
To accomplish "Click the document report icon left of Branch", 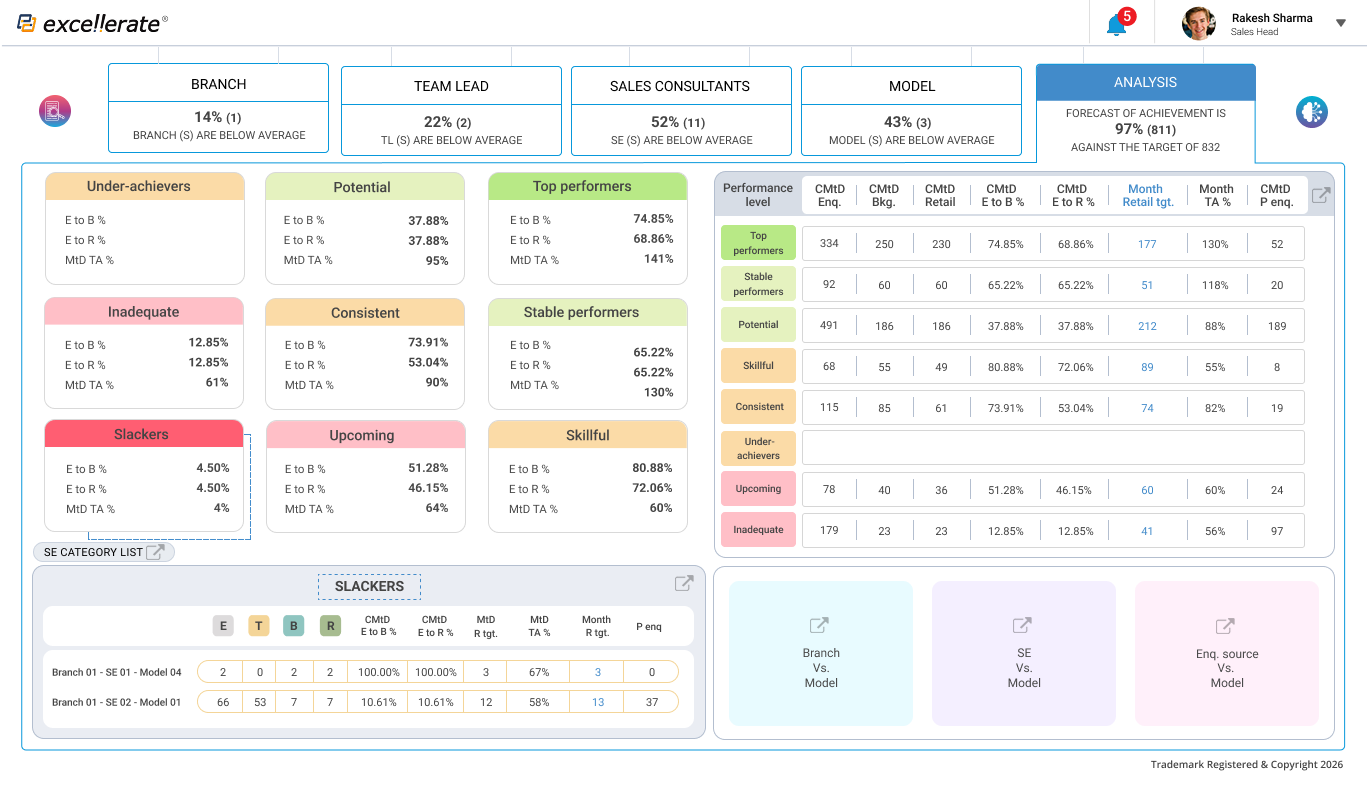I will point(54,111).
